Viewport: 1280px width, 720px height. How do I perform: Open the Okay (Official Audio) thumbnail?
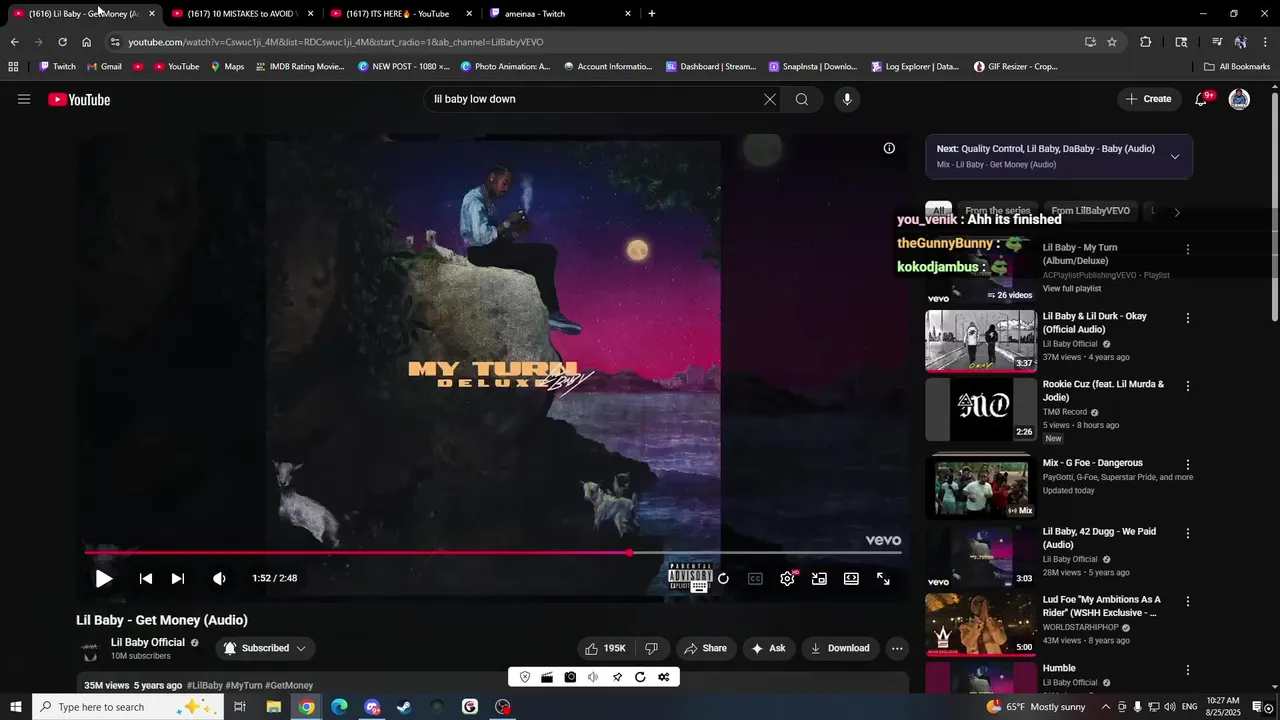click(x=981, y=341)
